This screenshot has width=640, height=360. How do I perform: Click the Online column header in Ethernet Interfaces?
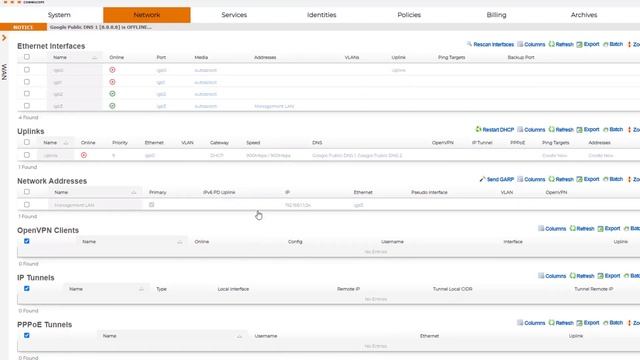(x=116, y=58)
